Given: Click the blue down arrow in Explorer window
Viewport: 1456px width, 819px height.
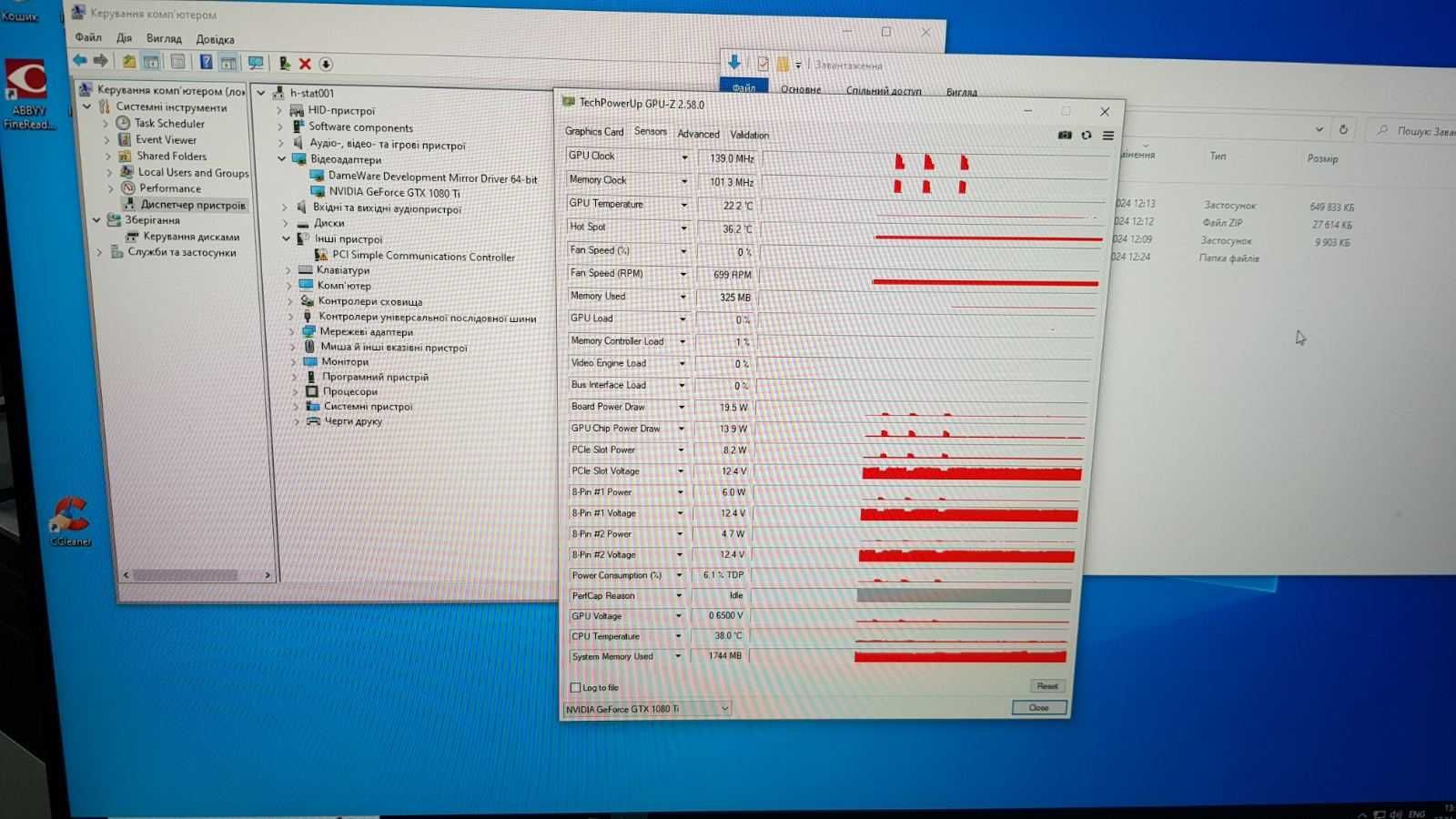Looking at the screenshot, I should tap(733, 62).
